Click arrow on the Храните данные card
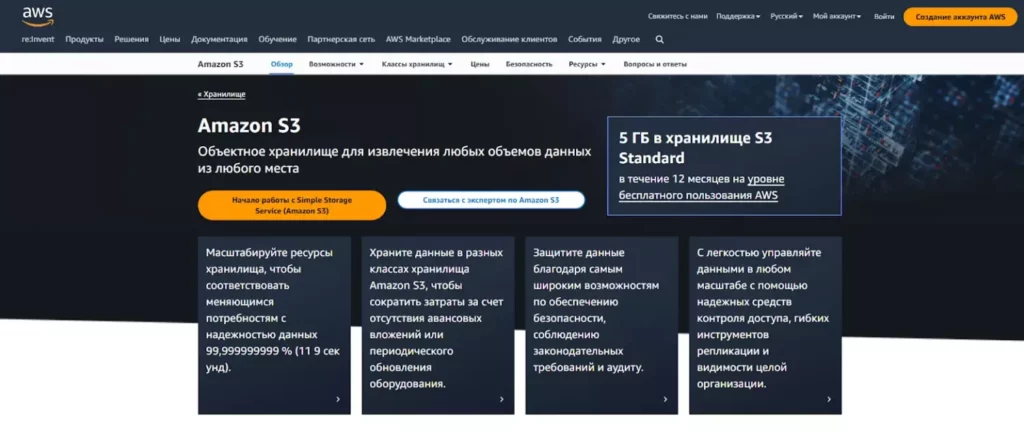Viewport: 1024px width, 440px height. 502,399
